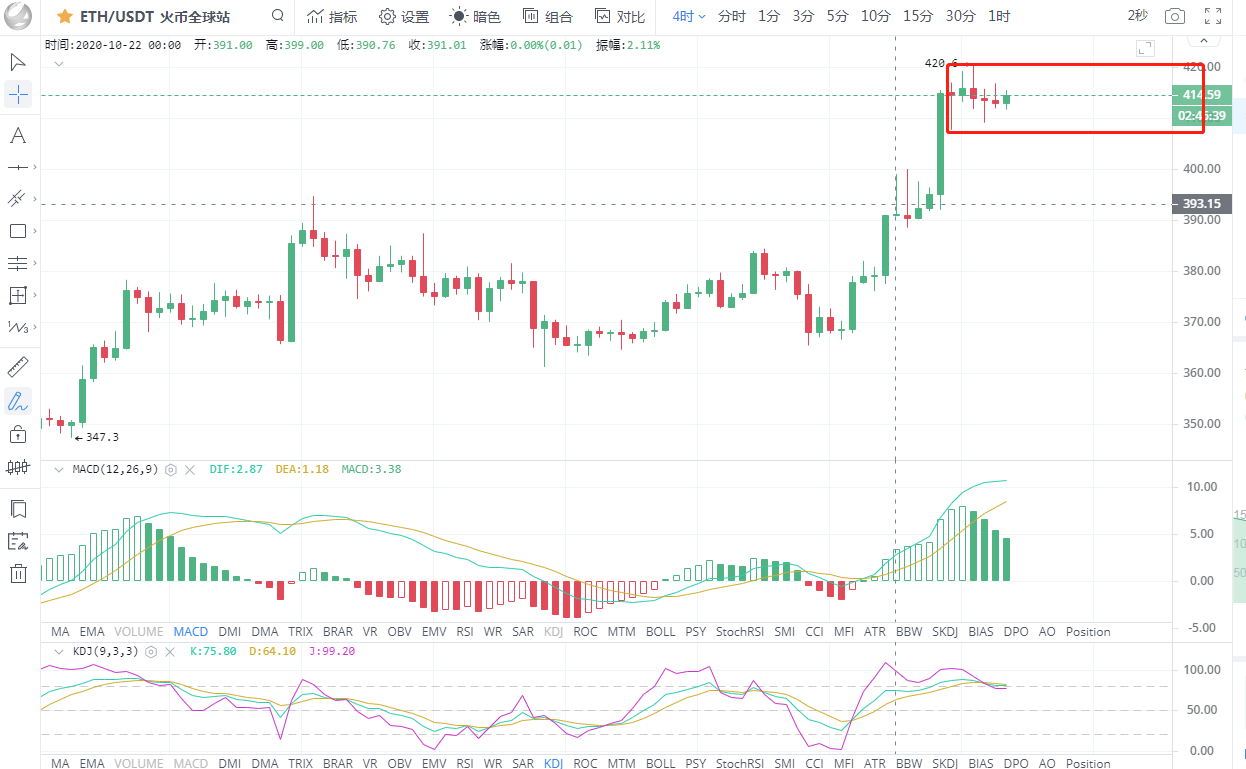
Task: Toggle dark theme (暗色)
Action: point(475,16)
